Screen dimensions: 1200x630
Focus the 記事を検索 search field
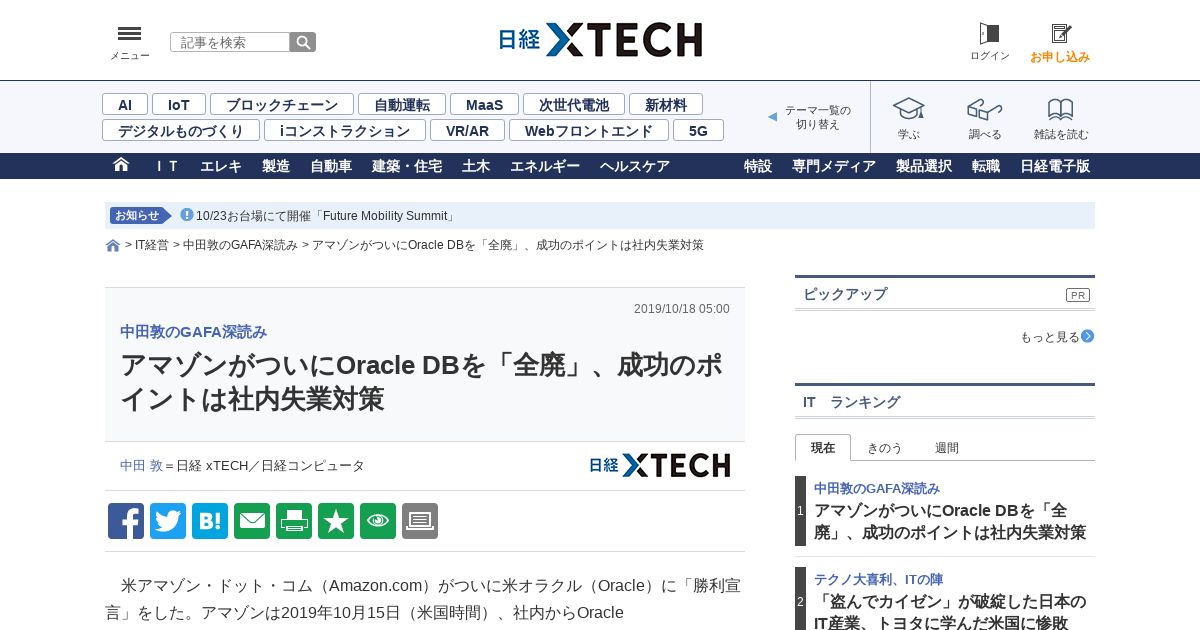[x=230, y=42]
